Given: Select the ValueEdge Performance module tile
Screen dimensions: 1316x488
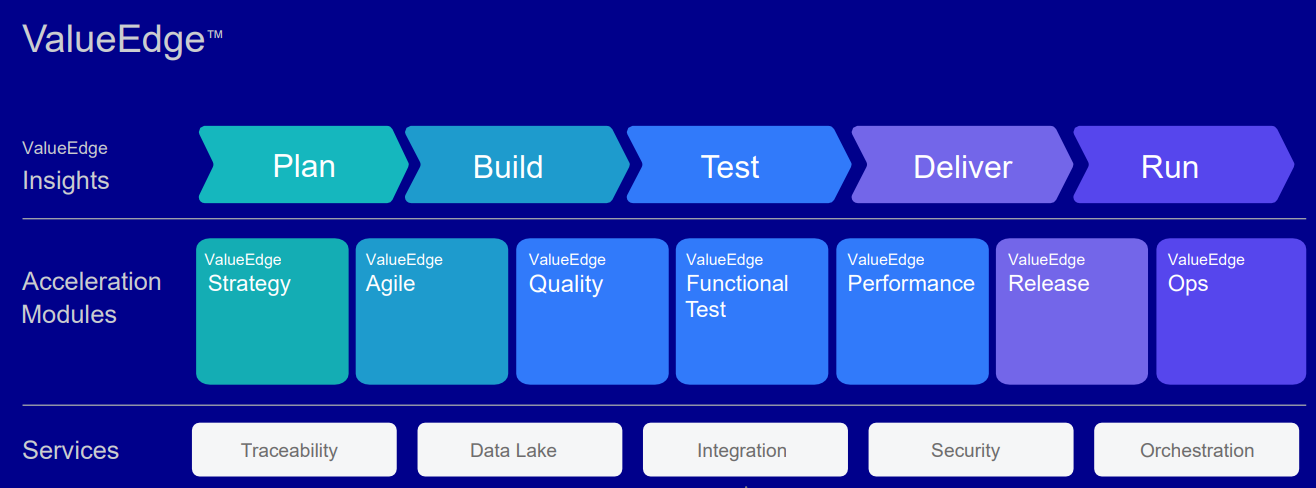Looking at the screenshot, I should point(912,311).
